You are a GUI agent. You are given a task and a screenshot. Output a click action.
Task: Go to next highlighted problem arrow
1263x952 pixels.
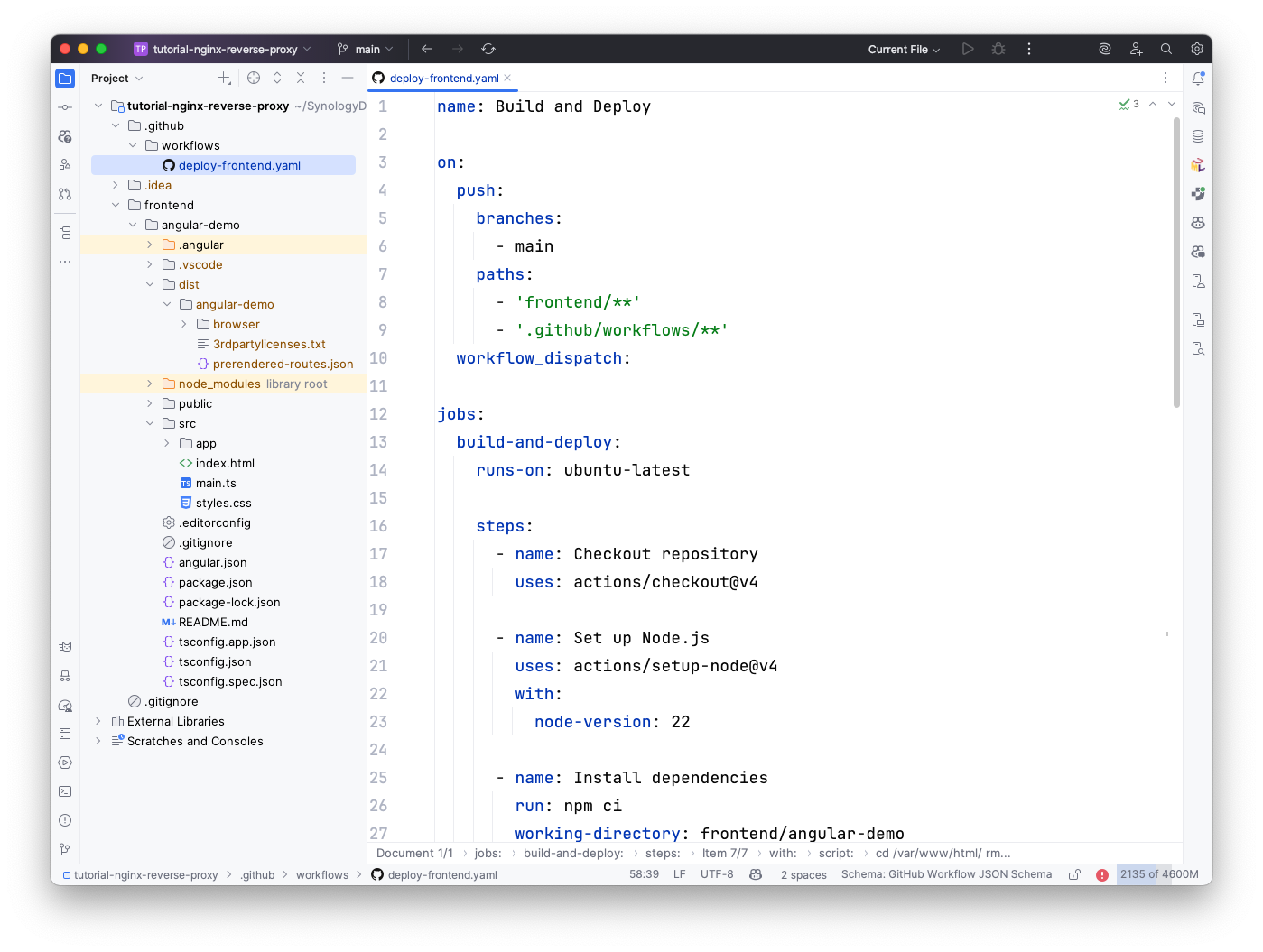[x=1172, y=104]
